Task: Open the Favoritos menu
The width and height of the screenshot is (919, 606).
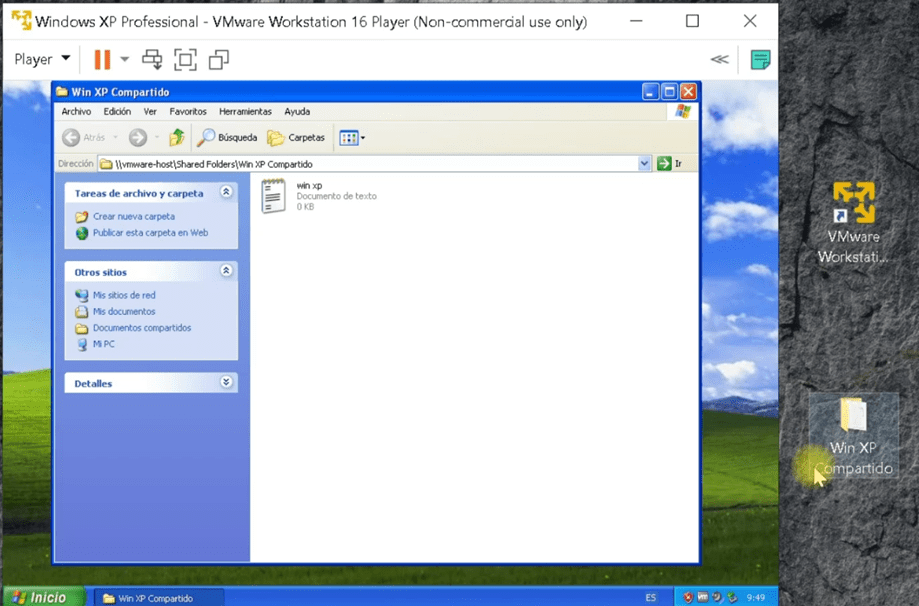Action: pyautogui.click(x=188, y=111)
